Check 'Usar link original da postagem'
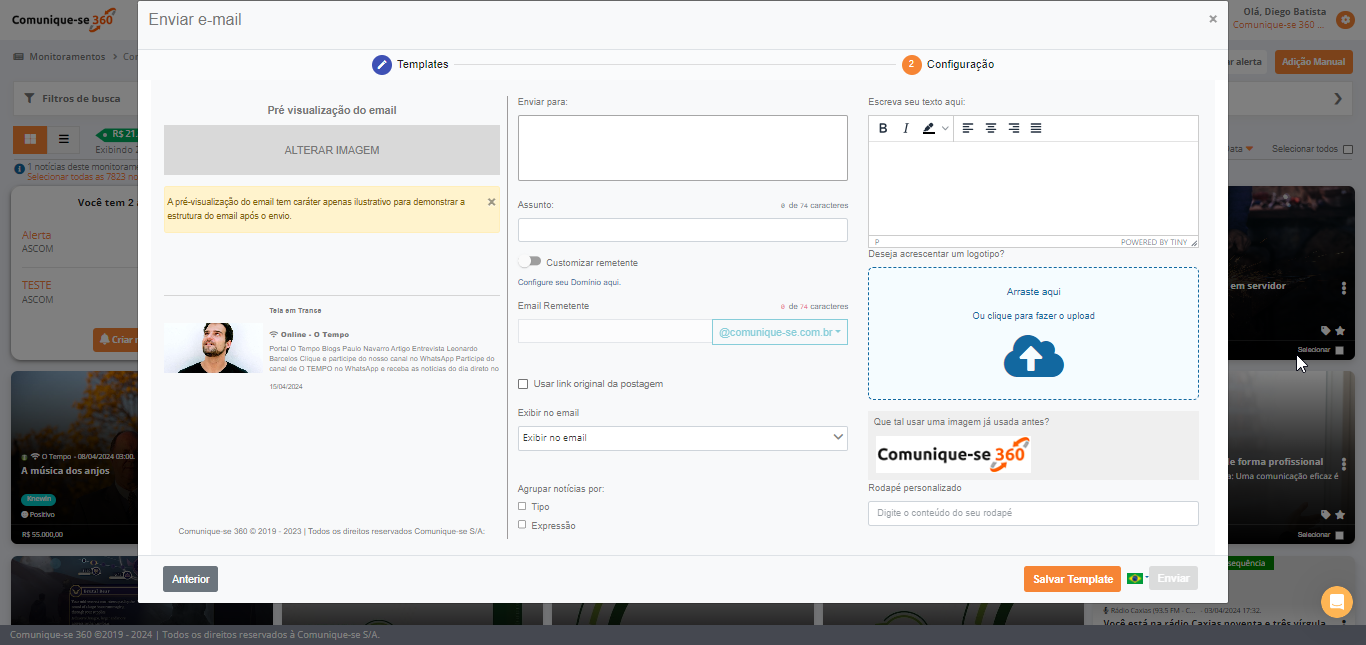 click(x=523, y=384)
